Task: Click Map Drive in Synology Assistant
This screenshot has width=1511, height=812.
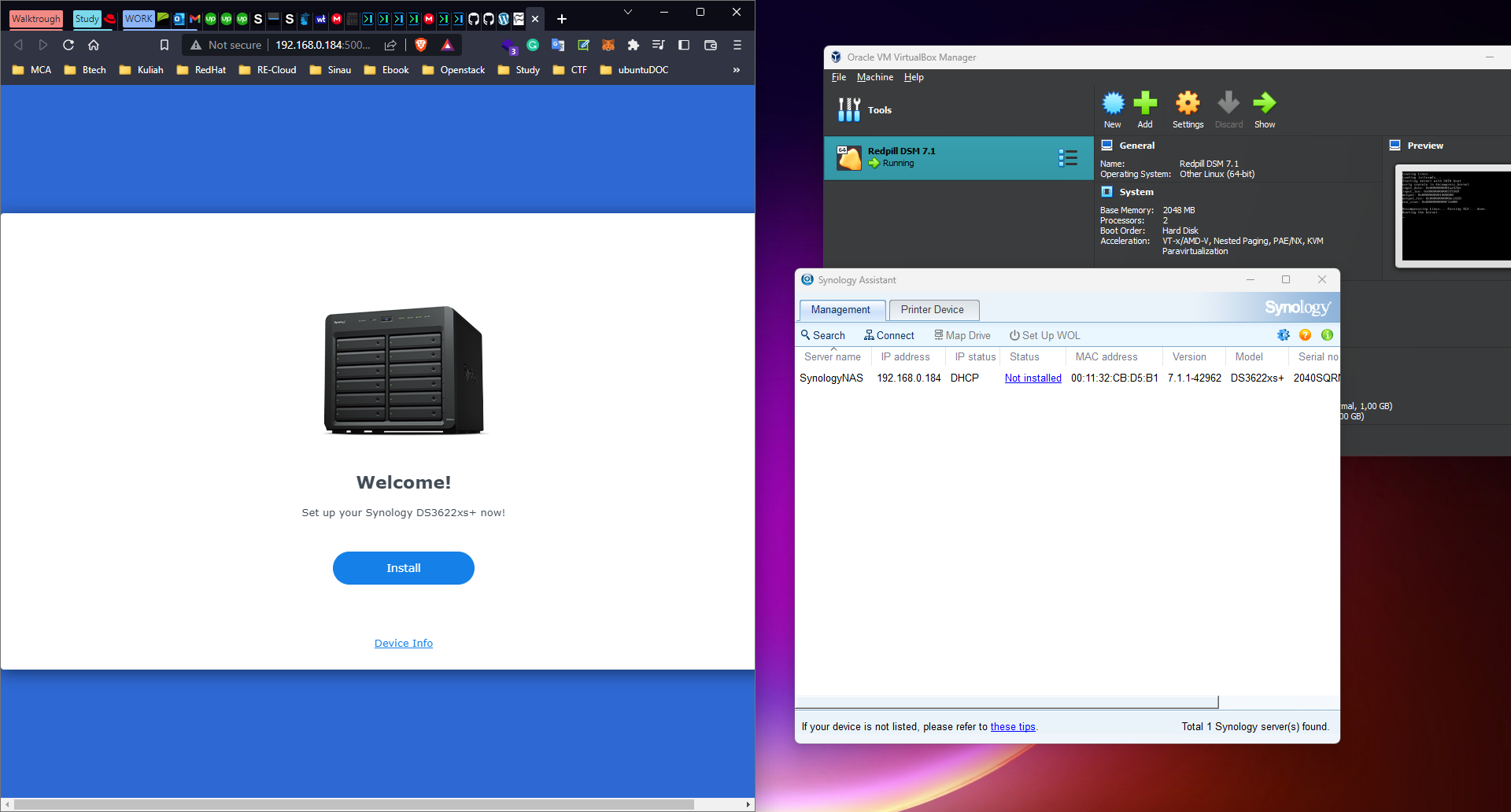Action: 962,335
